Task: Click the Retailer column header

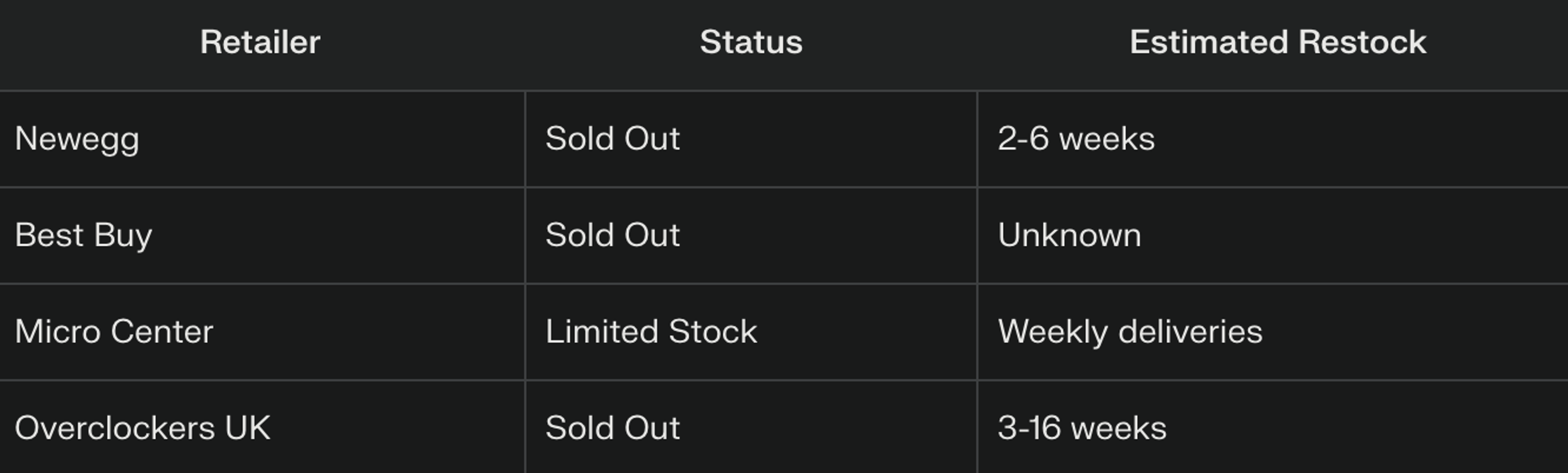Action: [x=260, y=42]
